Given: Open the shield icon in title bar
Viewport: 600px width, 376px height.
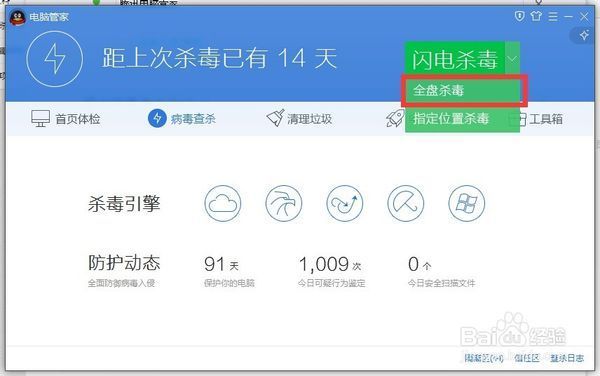Looking at the screenshot, I should click(x=519, y=16).
